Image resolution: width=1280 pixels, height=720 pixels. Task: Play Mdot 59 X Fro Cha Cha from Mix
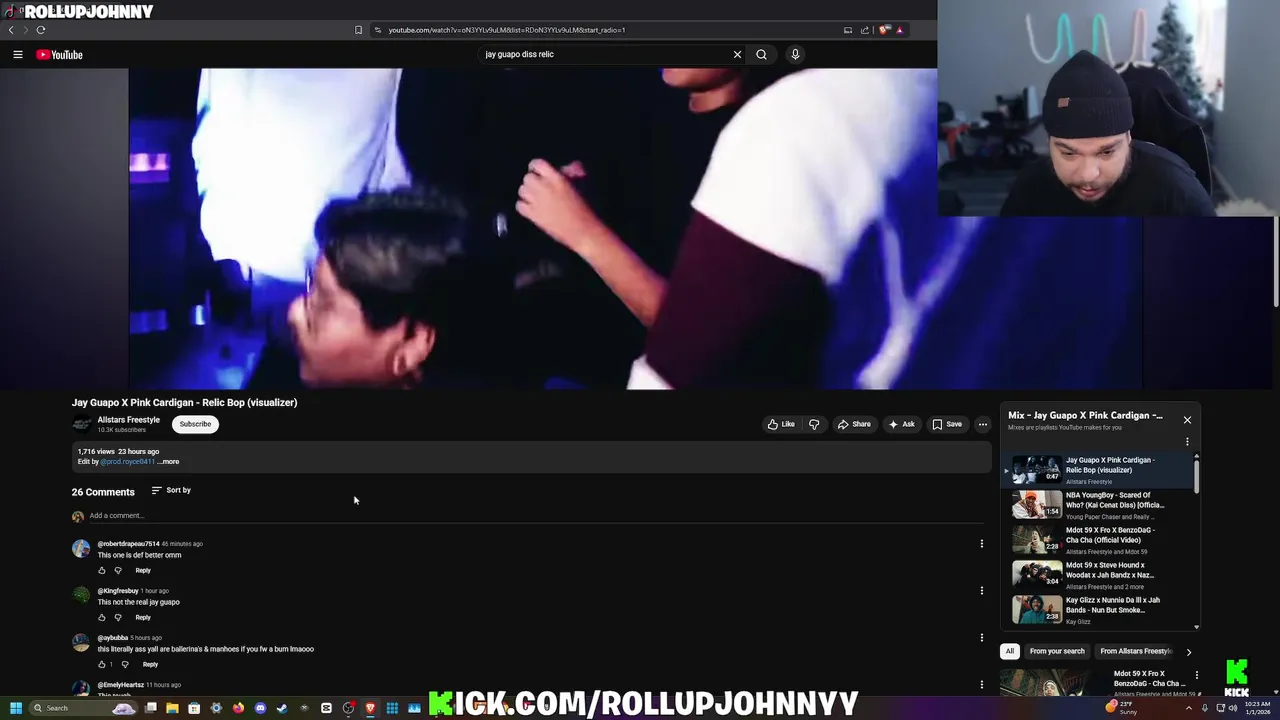click(1100, 539)
